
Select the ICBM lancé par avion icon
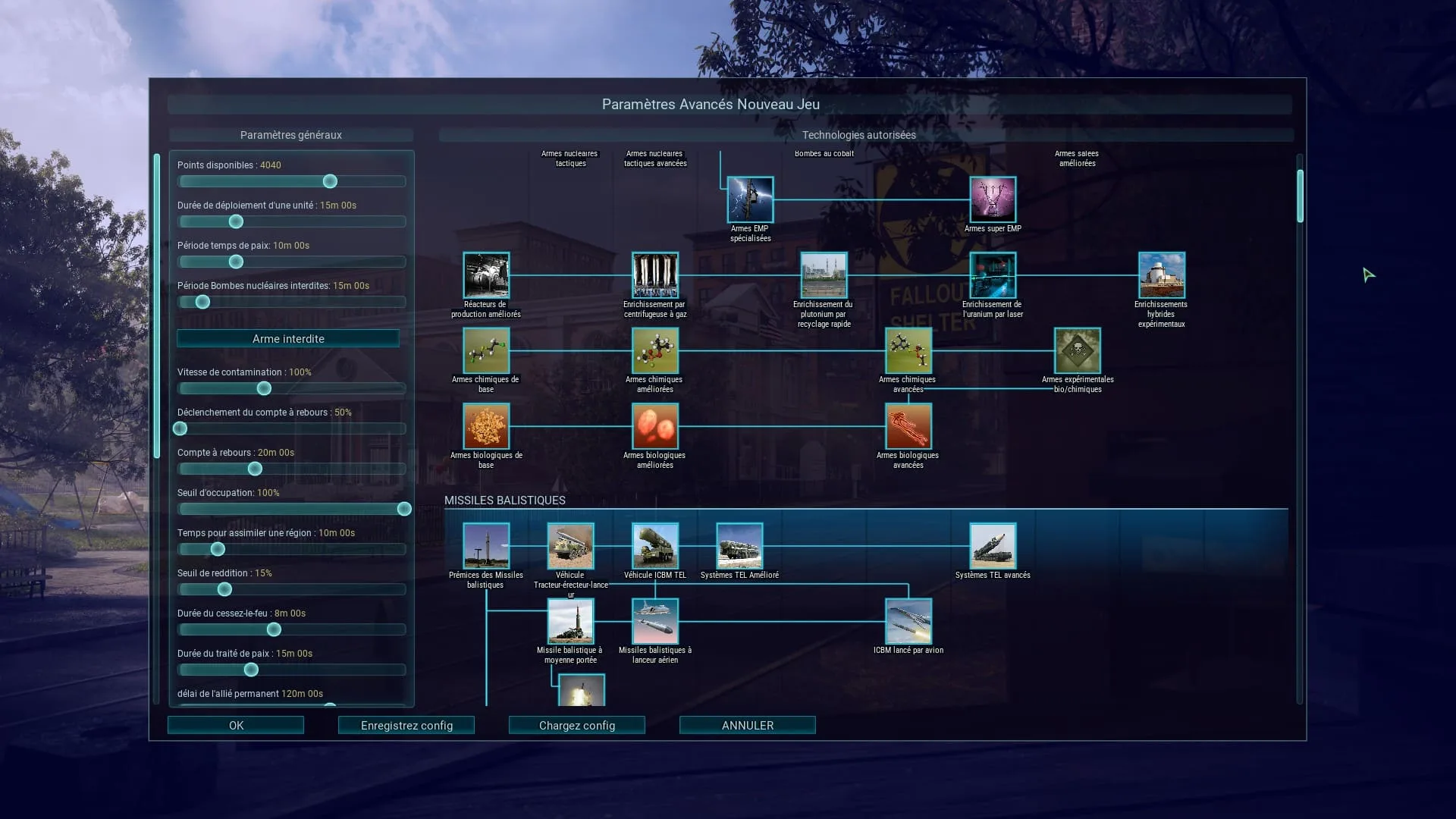click(x=908, y=621)
